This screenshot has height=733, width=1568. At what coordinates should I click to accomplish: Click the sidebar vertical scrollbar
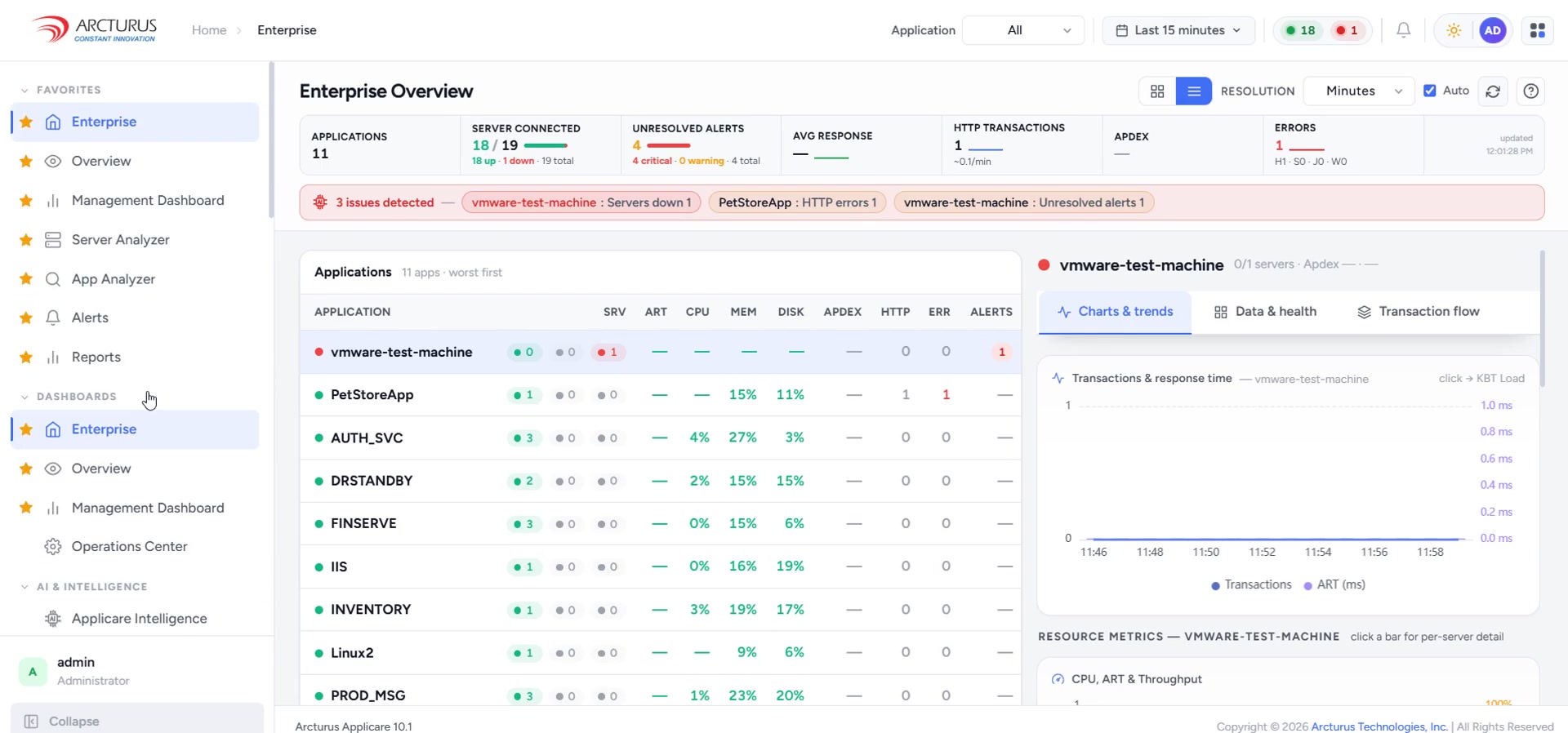click(271, 140)
